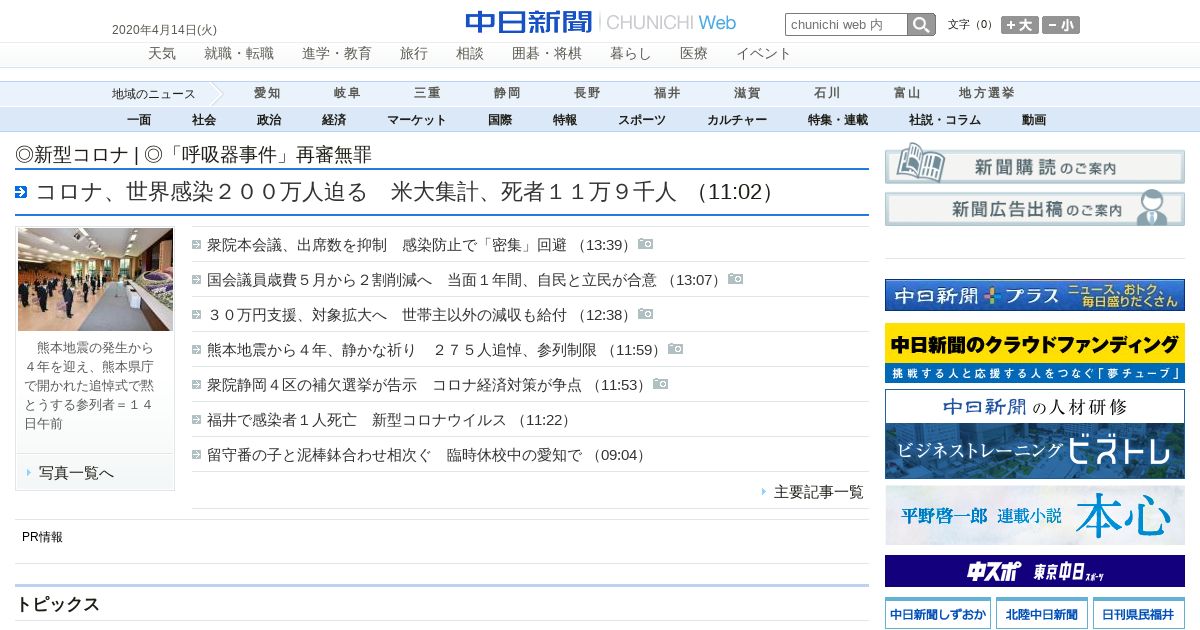Go to the カルチャー section

pyautogui.click(x=737, y=120)
